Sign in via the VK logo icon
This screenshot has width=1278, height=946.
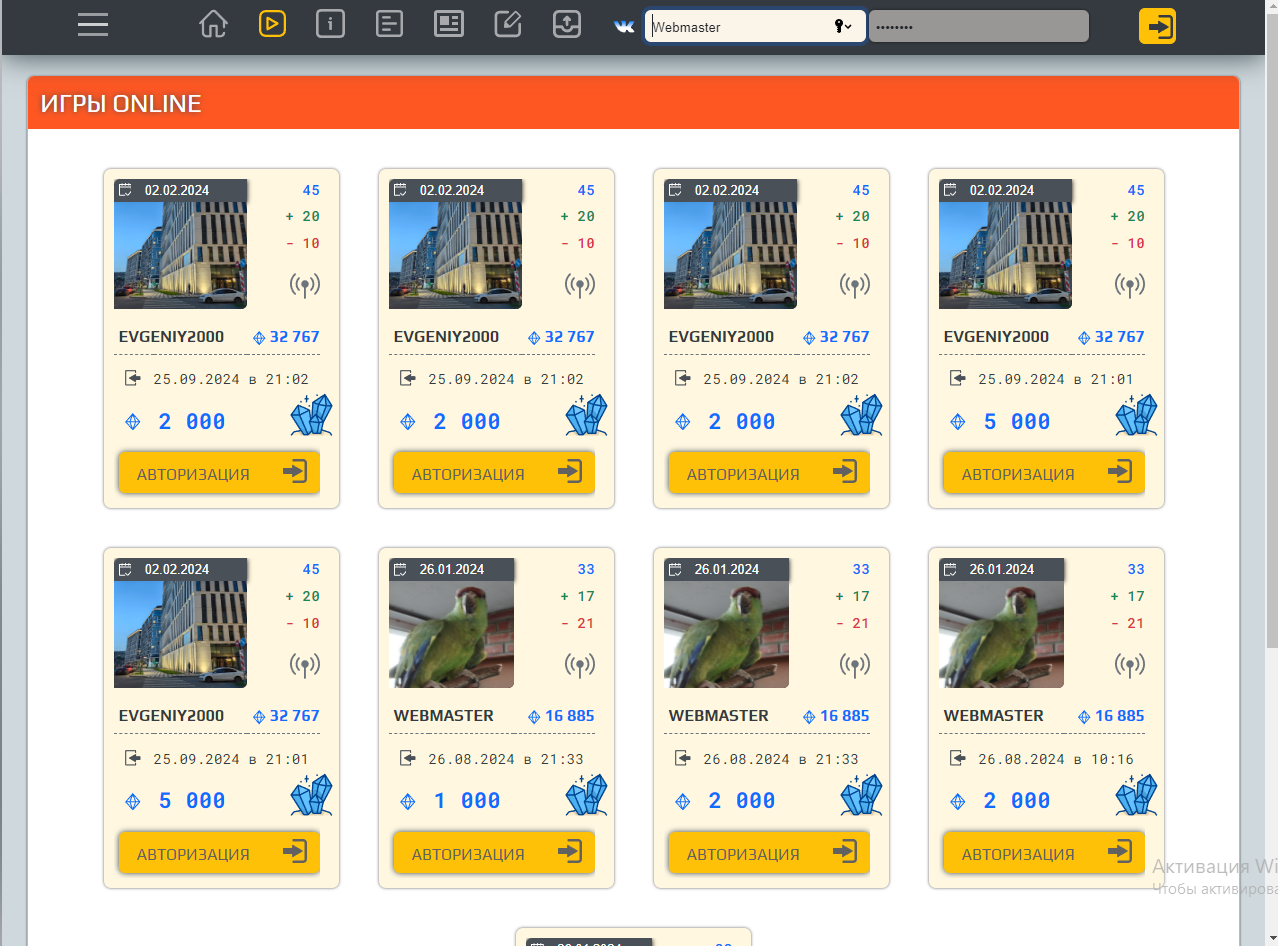click(x=624, y=27)
